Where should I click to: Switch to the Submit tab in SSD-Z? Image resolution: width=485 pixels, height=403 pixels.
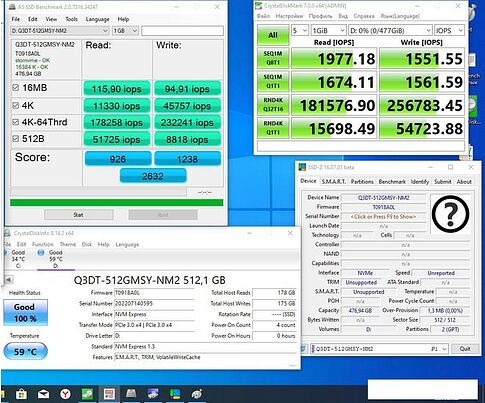pos(443,182)
